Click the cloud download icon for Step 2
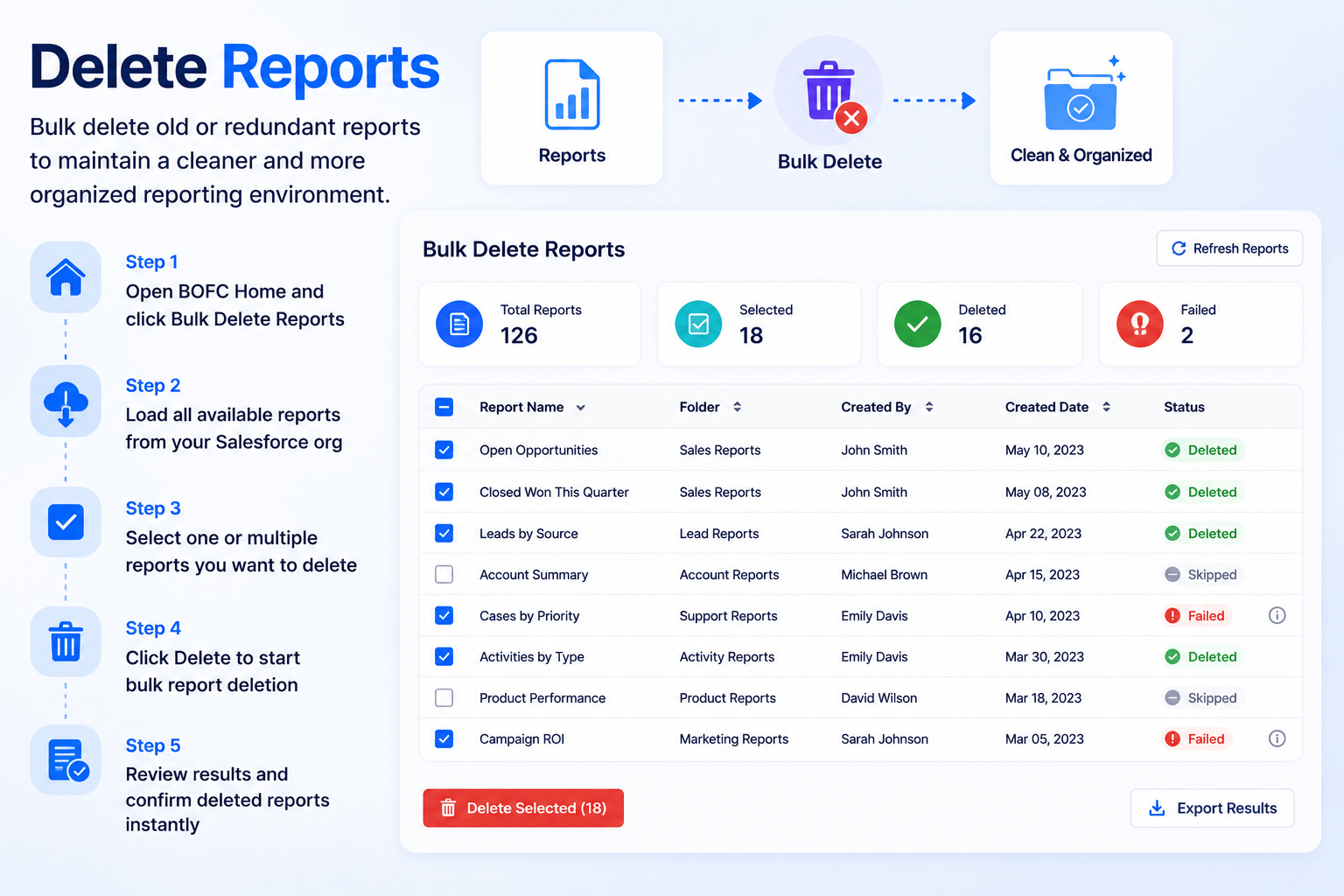1344x896 pixels. (66, 402)
